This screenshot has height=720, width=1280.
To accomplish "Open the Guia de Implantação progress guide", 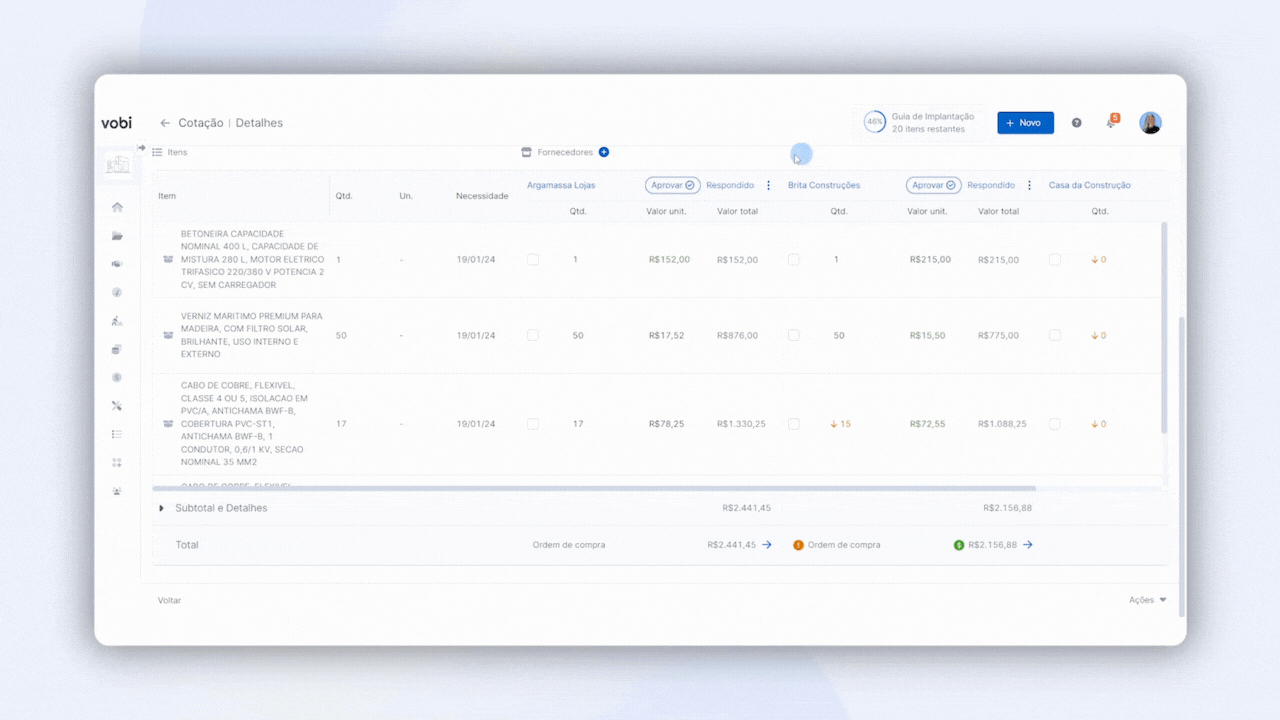I will tap(919, 123).
